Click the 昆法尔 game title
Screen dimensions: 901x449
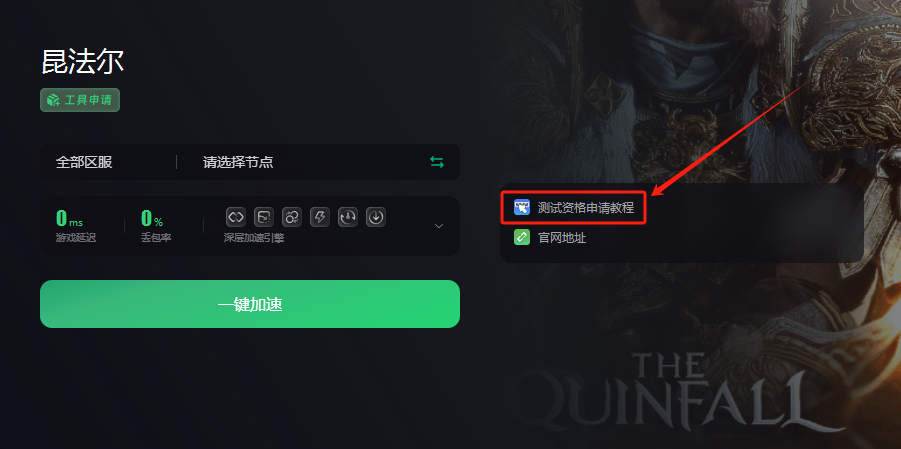[x=83, y=62]
